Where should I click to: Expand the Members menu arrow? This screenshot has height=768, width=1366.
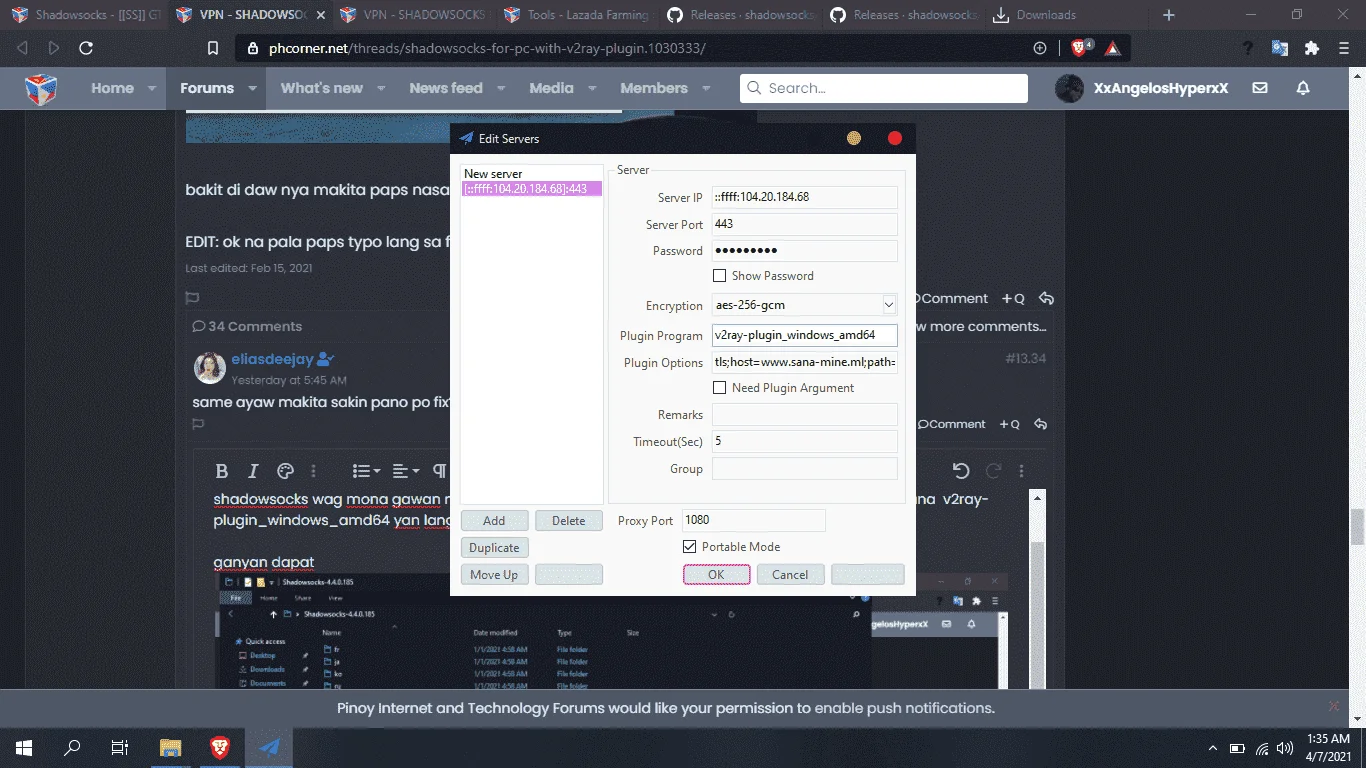pyautogui.click(x=706, y=88)
